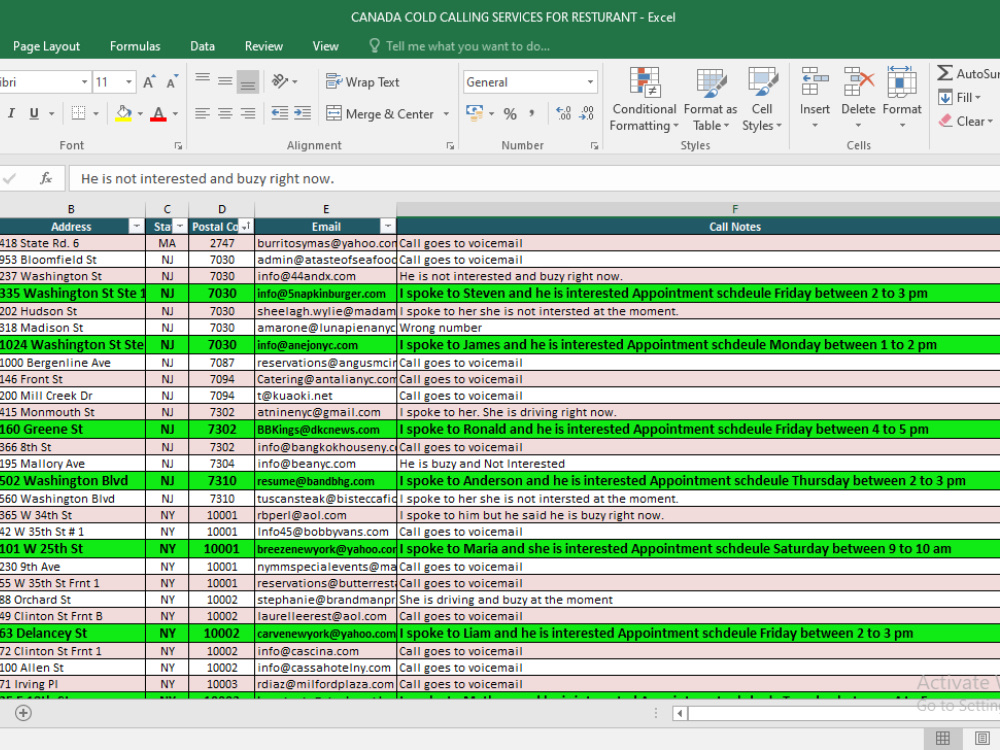Select Middle Align icon
Viewport: 1000px width, 750px height.
225,81
